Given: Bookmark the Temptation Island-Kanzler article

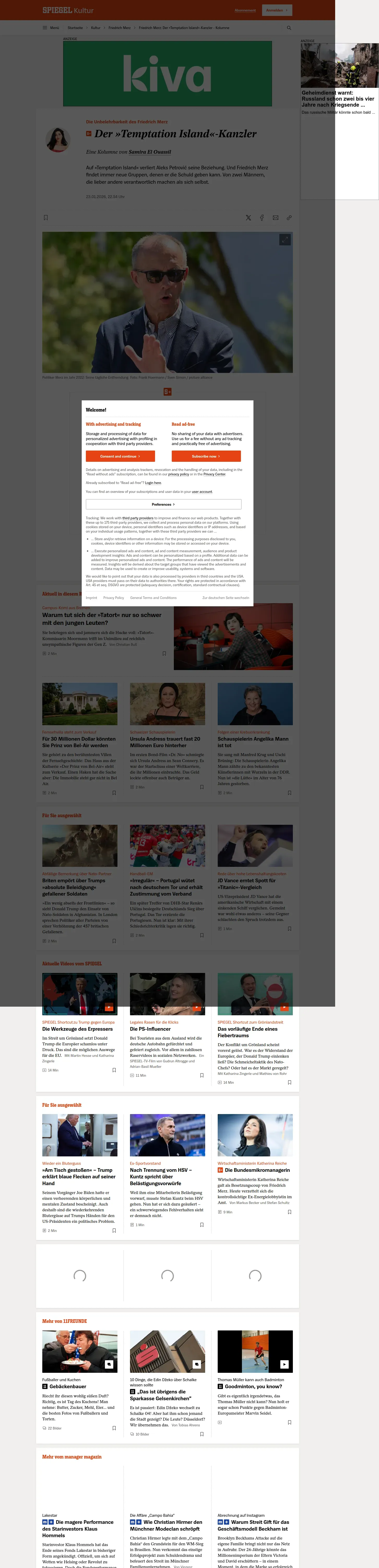Looking at the screenshot, I should pyautogui.click(x=46, y=217).
